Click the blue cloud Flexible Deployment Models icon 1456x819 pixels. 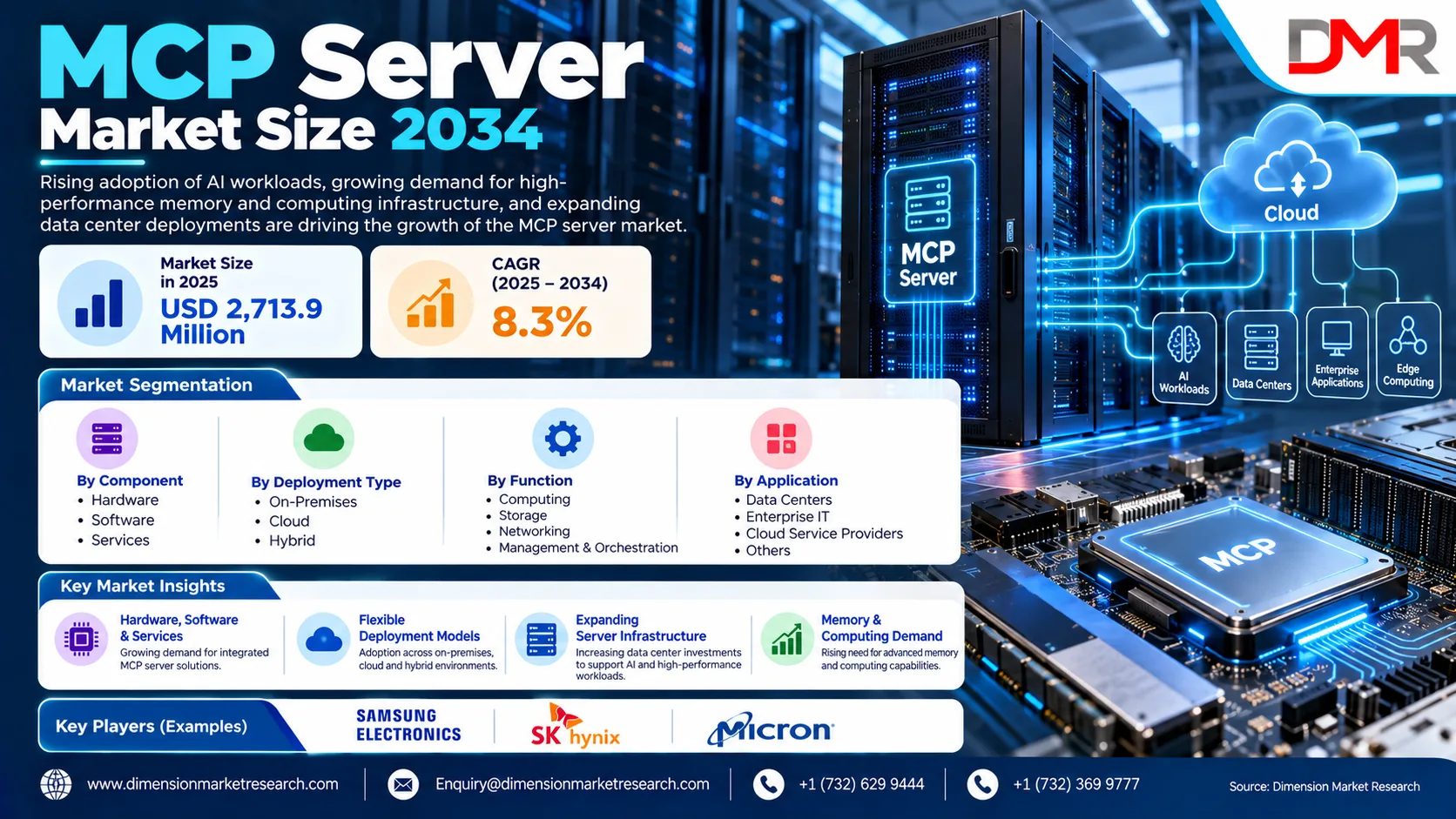(324, 640)
